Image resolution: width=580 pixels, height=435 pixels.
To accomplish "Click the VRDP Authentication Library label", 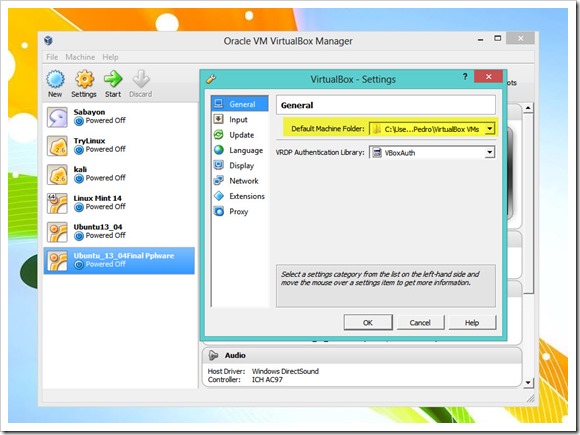I will [320, 152].
